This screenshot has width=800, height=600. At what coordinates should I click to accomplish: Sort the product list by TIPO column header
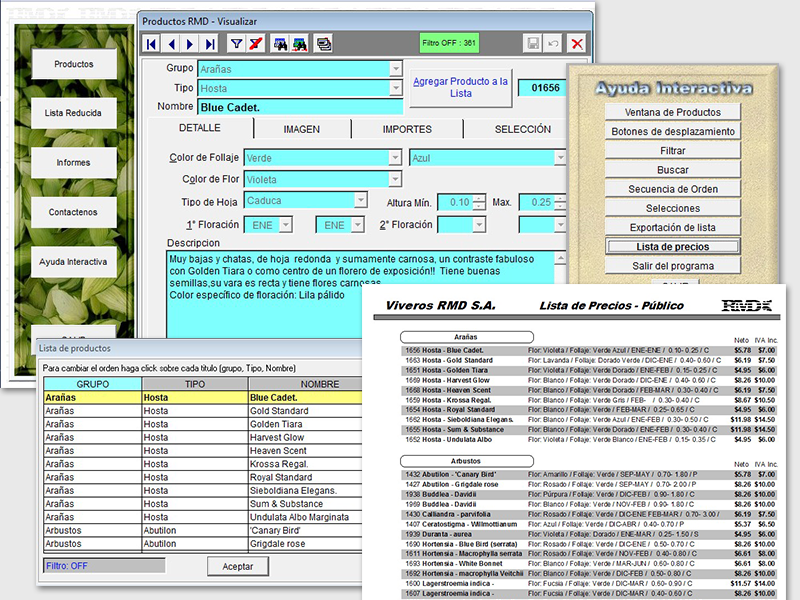click(x=195, y=384)
